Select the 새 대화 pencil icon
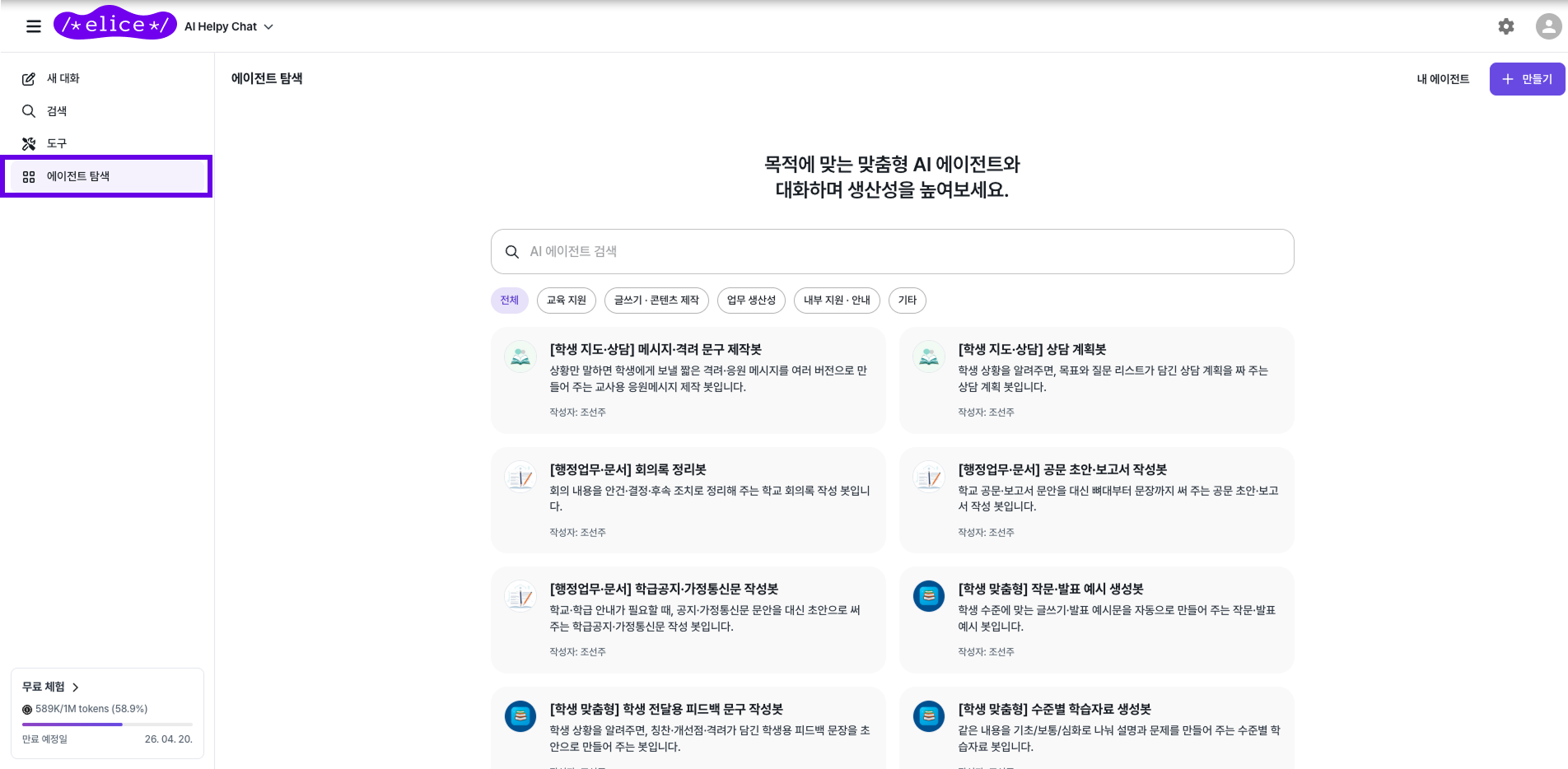Viewport: 1568px width, 769px height. click(28, 78)
